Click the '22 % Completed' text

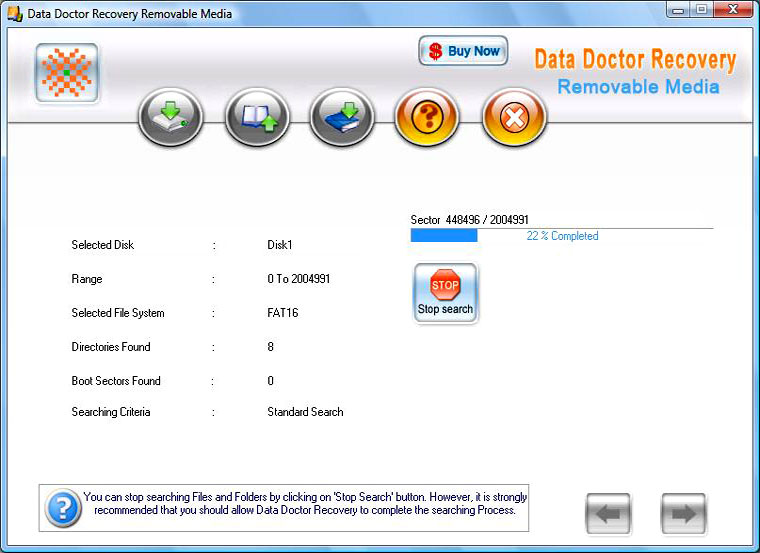[562, 236]
